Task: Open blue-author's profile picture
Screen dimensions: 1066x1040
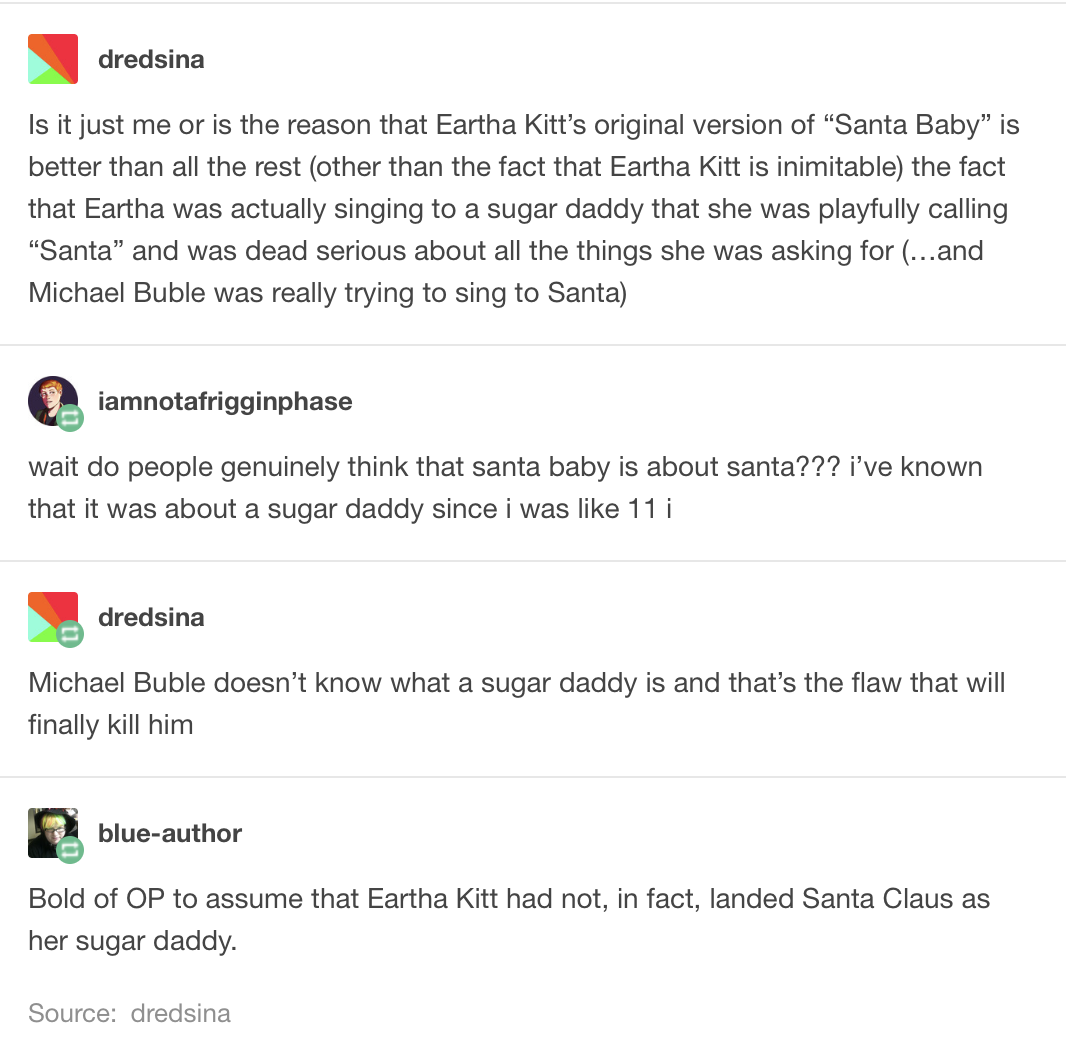Action: 50,830
